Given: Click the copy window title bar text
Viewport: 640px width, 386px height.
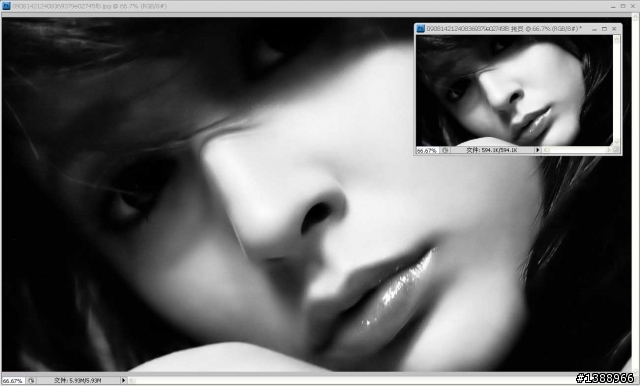Looking at the screenshot, I should click(x=504, y=29).
